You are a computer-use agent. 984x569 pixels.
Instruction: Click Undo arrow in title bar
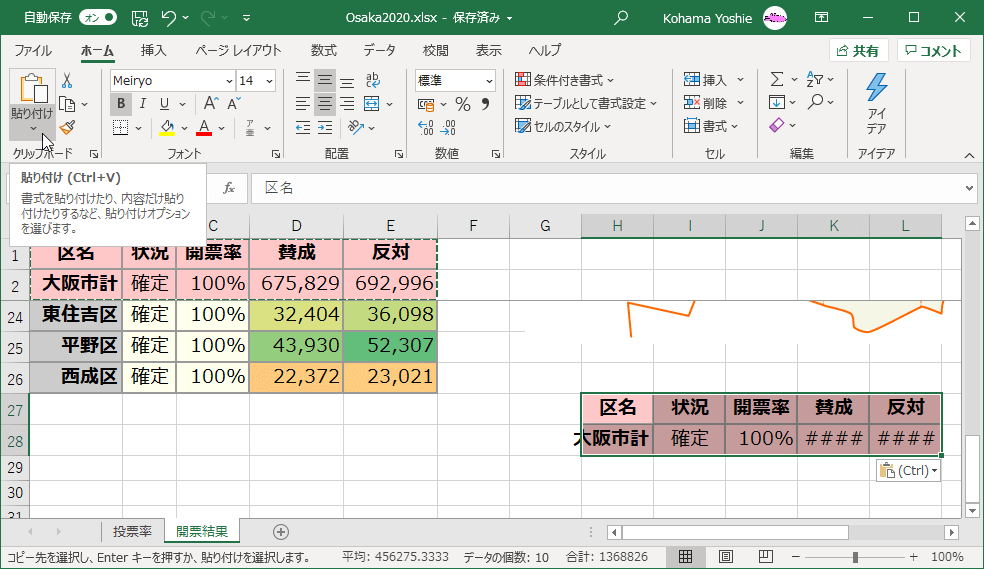(168, 18)
